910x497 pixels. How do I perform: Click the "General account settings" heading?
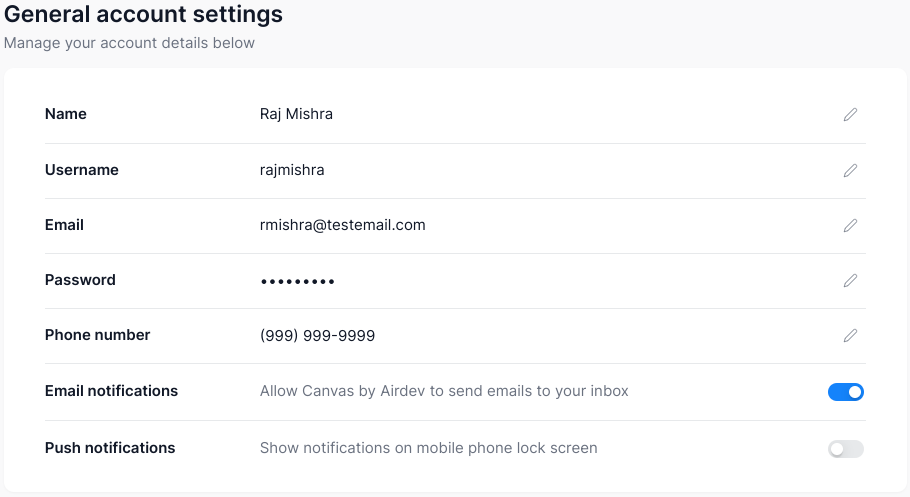(143, 15)
